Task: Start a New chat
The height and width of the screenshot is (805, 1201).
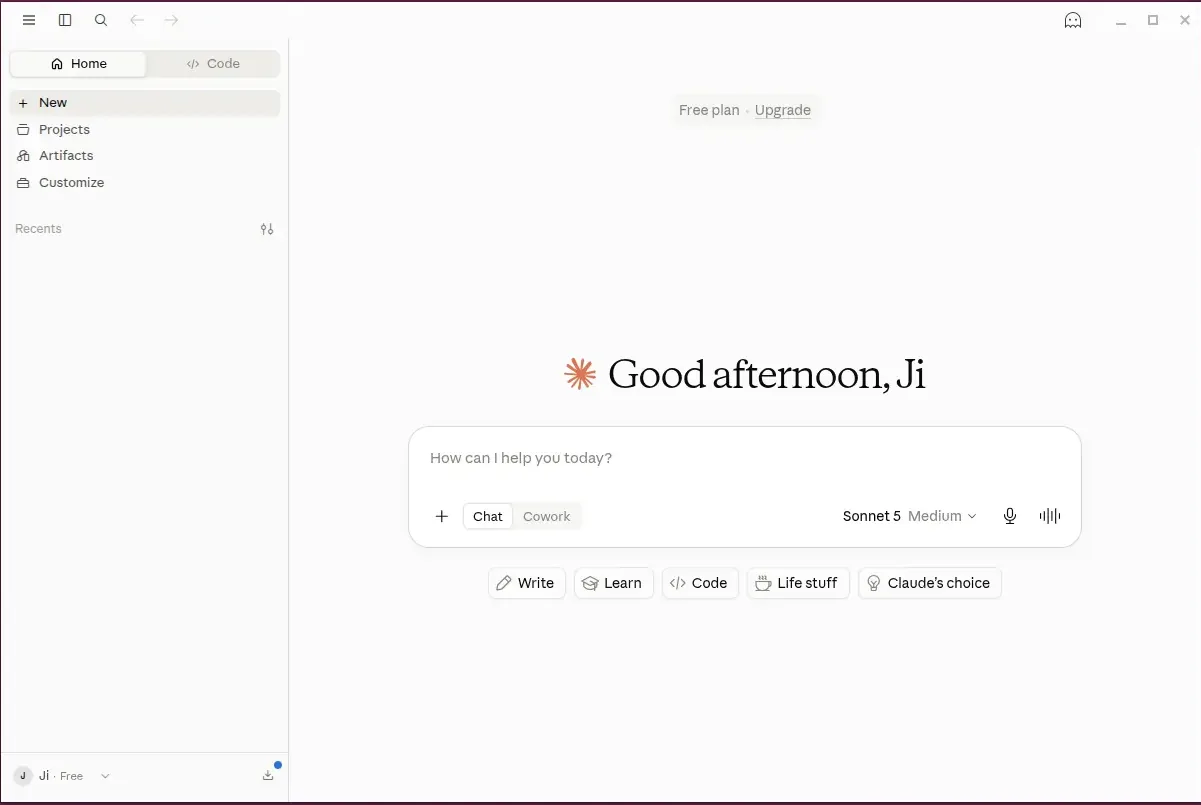Action: 145,103
